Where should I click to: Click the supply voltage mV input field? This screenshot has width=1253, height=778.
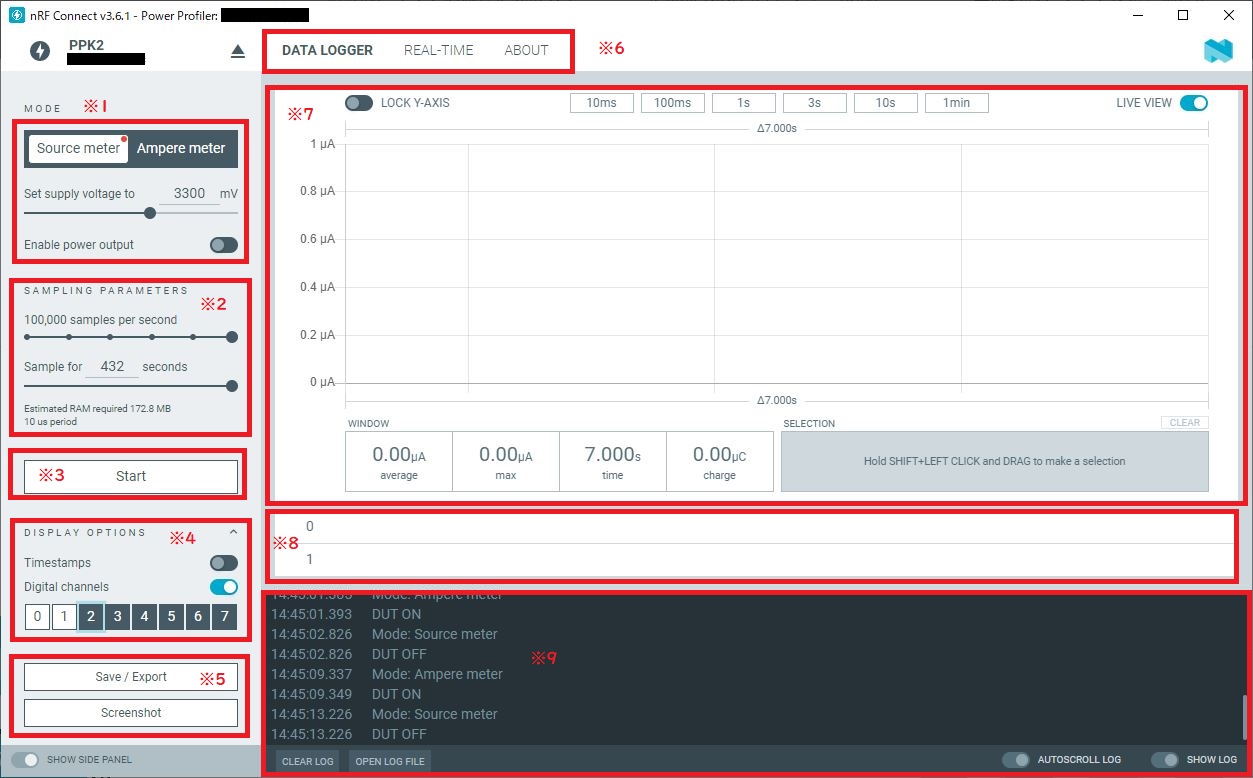tap(189, 194)
